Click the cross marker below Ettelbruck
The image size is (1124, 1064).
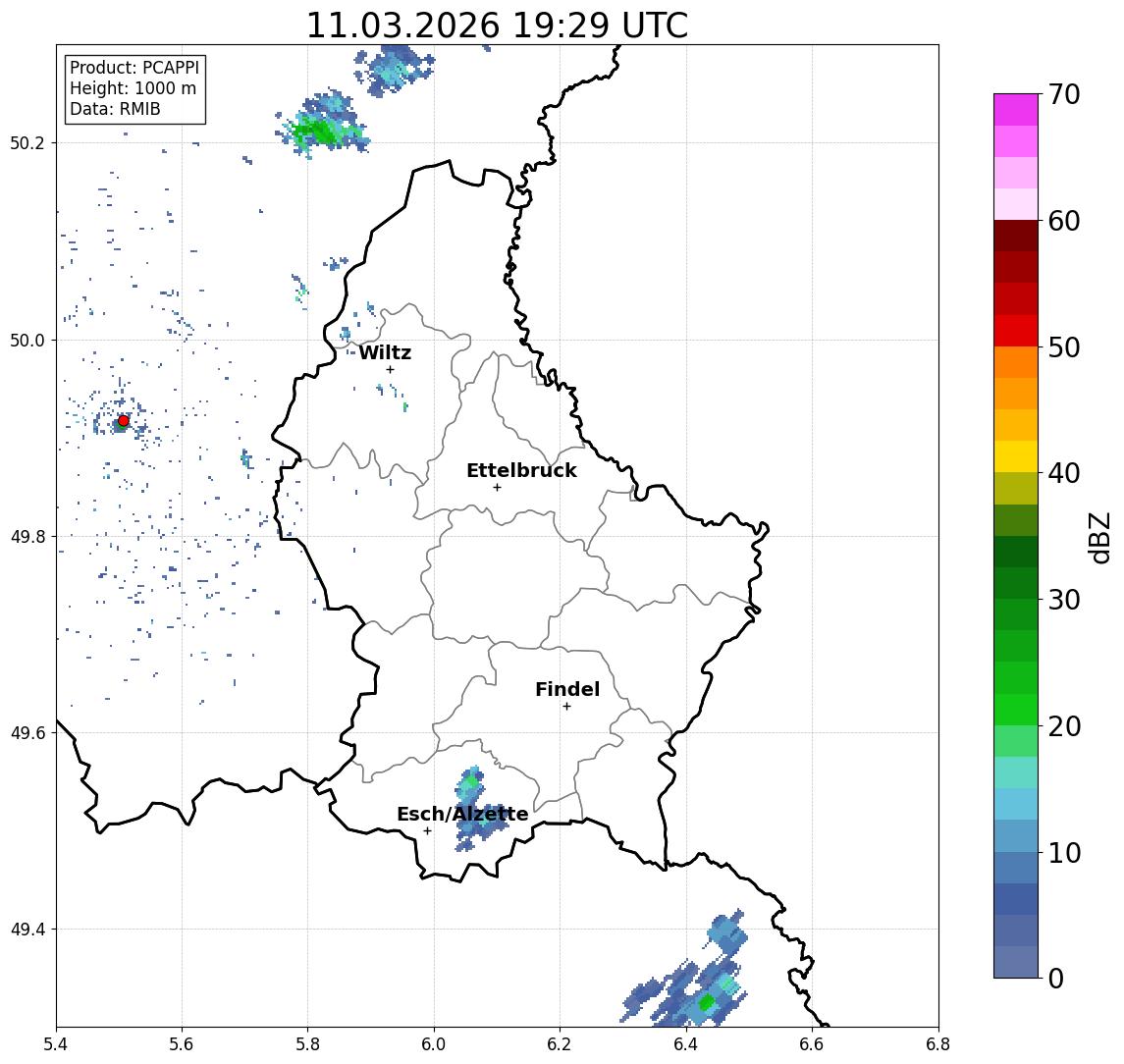point(497,488)
